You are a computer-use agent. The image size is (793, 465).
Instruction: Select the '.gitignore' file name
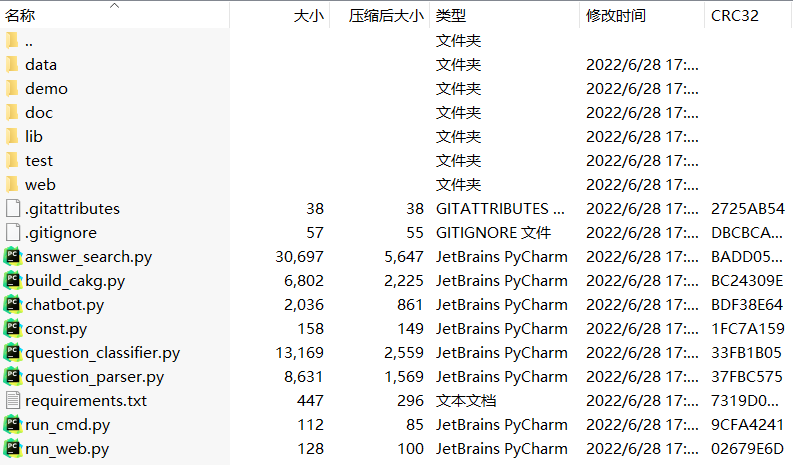coord(61,233)
